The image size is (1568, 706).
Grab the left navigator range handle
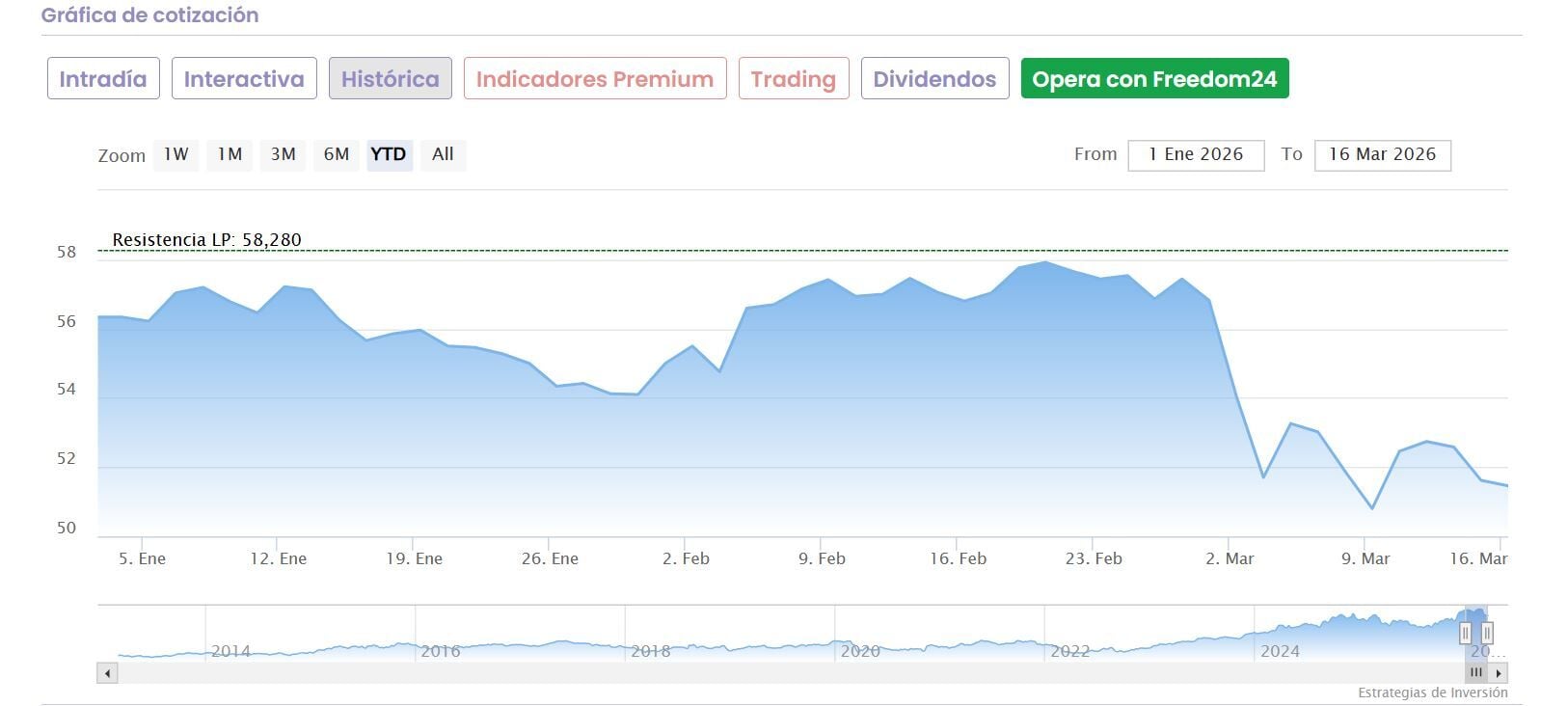(x=1466, y=633)
